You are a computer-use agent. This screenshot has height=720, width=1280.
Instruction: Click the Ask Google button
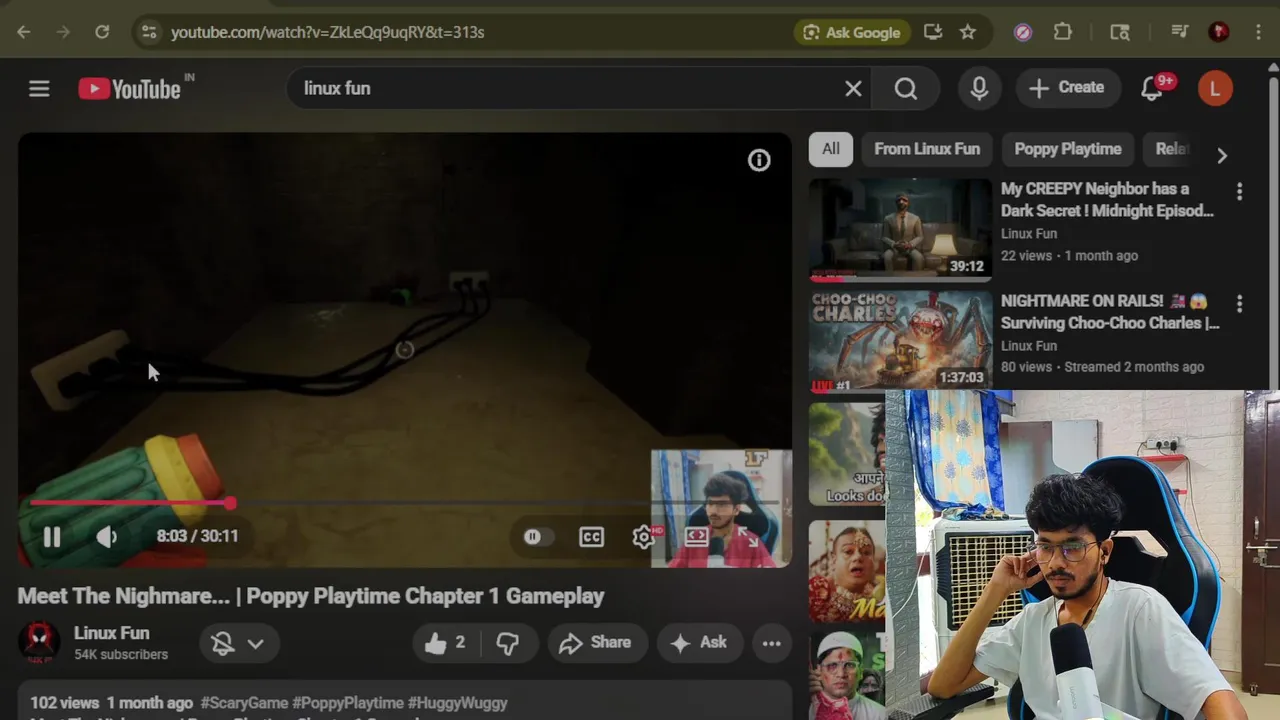tap(852, 32)
